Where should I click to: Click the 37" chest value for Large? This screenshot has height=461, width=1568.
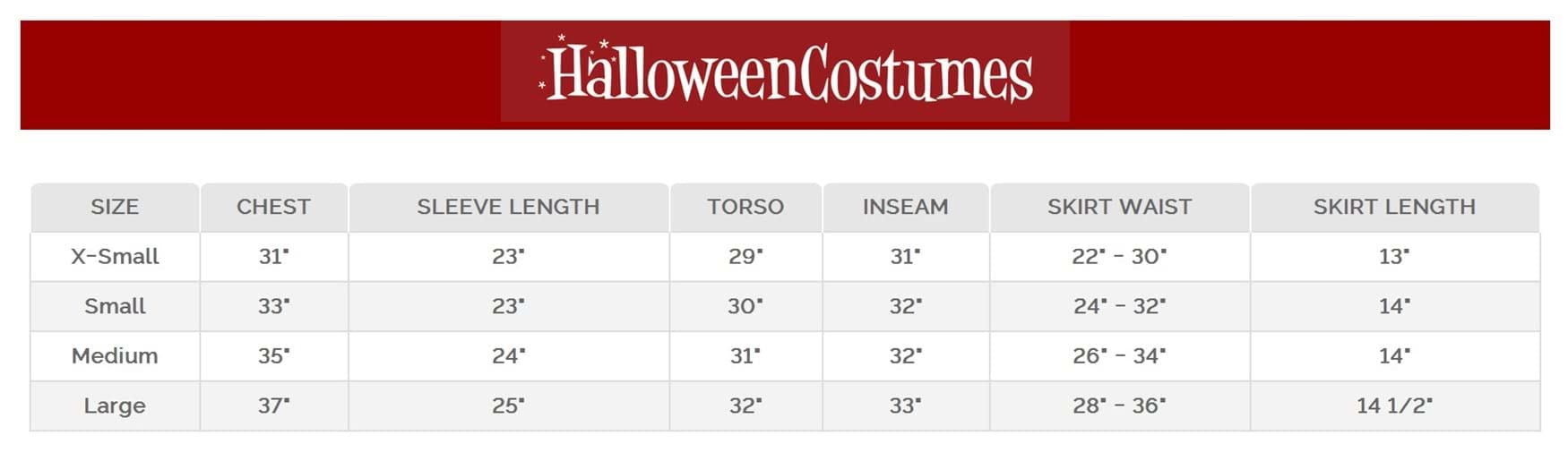coord(273,406)
